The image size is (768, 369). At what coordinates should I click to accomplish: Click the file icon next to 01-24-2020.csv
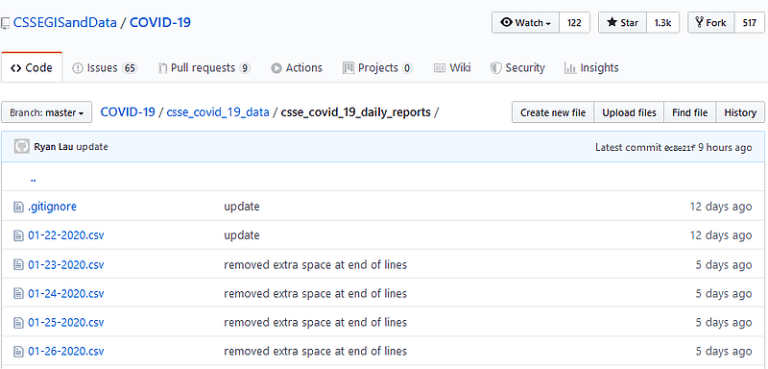point(18,294)
